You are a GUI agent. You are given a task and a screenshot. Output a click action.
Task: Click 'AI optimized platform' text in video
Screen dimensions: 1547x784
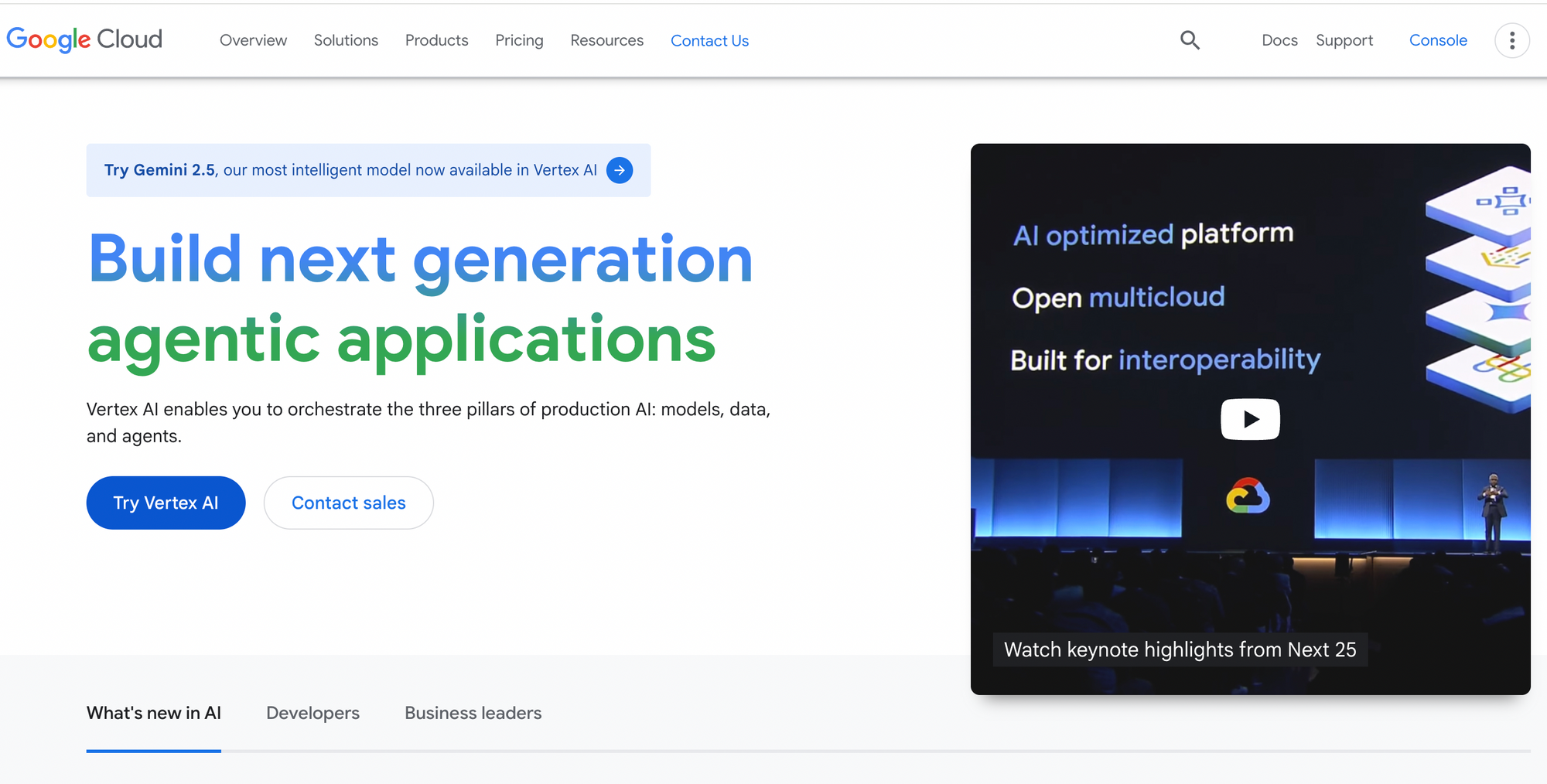point(1153,234)
